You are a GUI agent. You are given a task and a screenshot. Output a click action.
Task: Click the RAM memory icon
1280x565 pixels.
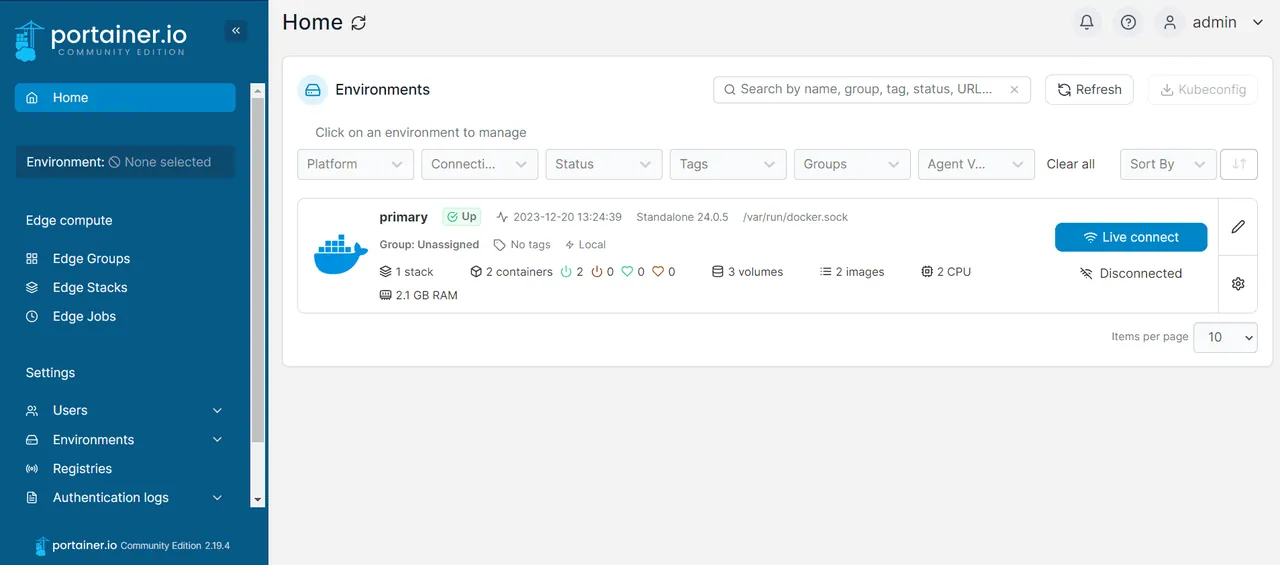pyautogui.click(x=386, y=296)
